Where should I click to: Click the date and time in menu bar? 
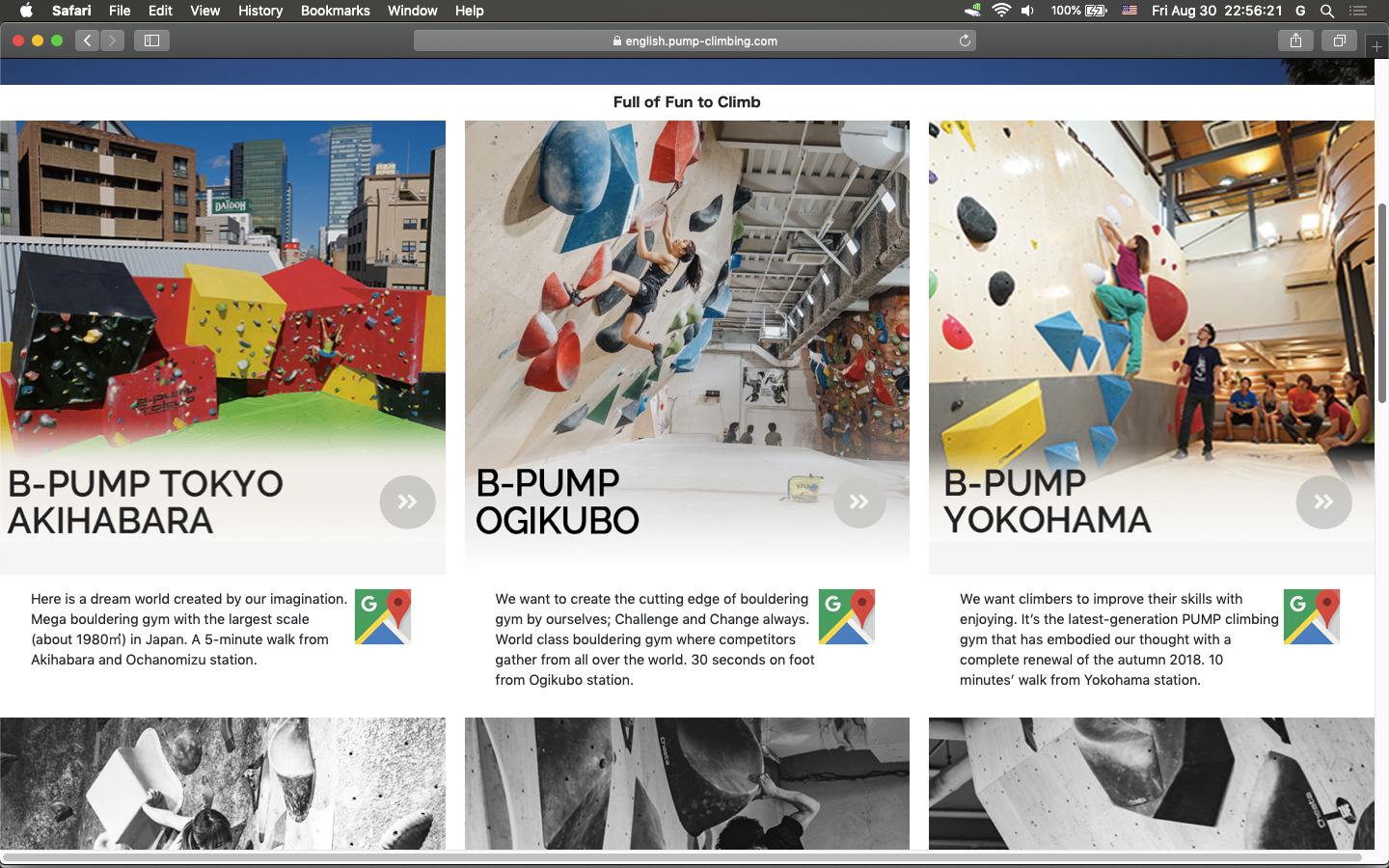[x=1216, y=11]
